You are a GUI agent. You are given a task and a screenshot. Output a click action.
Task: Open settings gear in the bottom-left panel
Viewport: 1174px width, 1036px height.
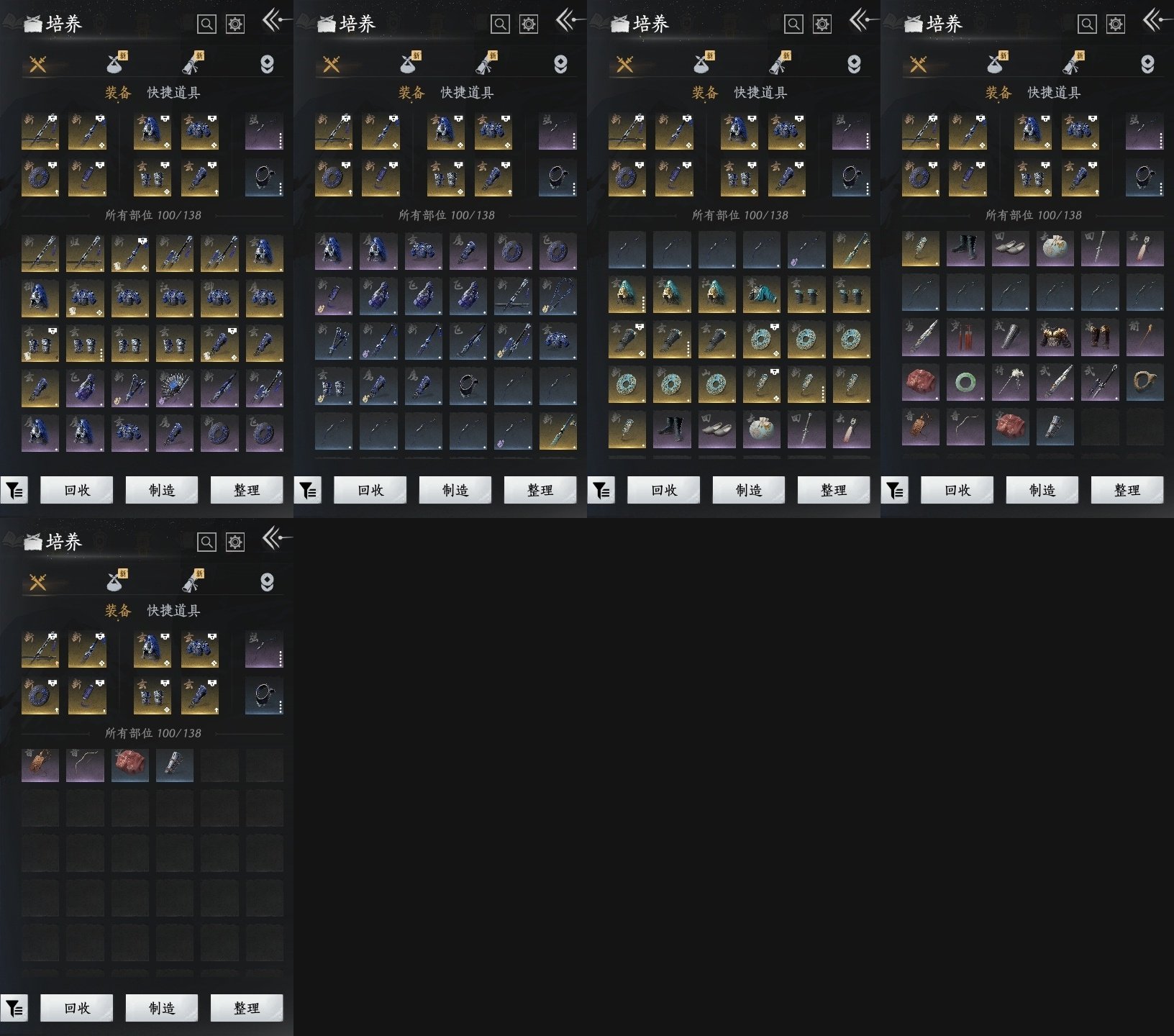(x=235, y=542)
